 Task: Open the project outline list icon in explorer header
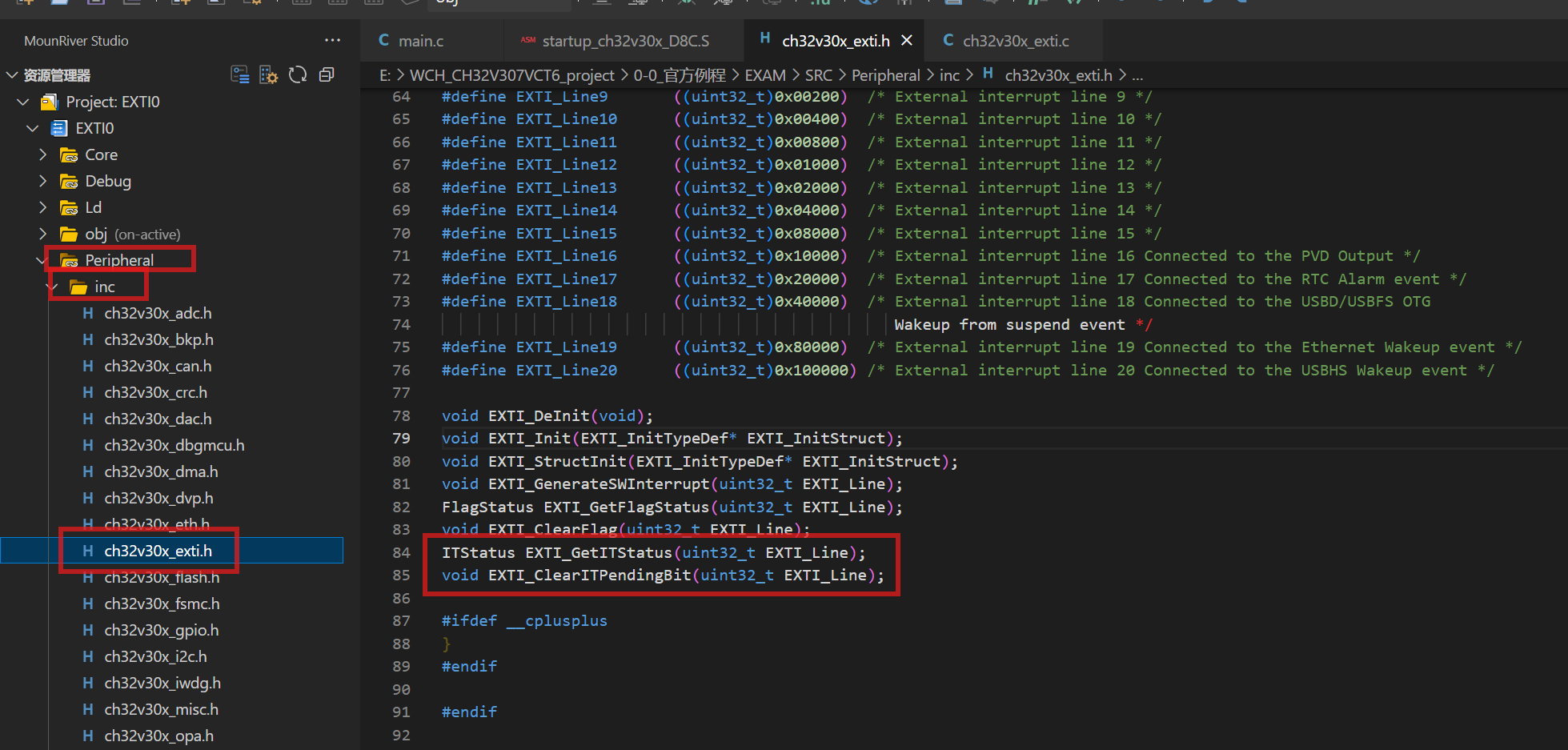(240, 74)
